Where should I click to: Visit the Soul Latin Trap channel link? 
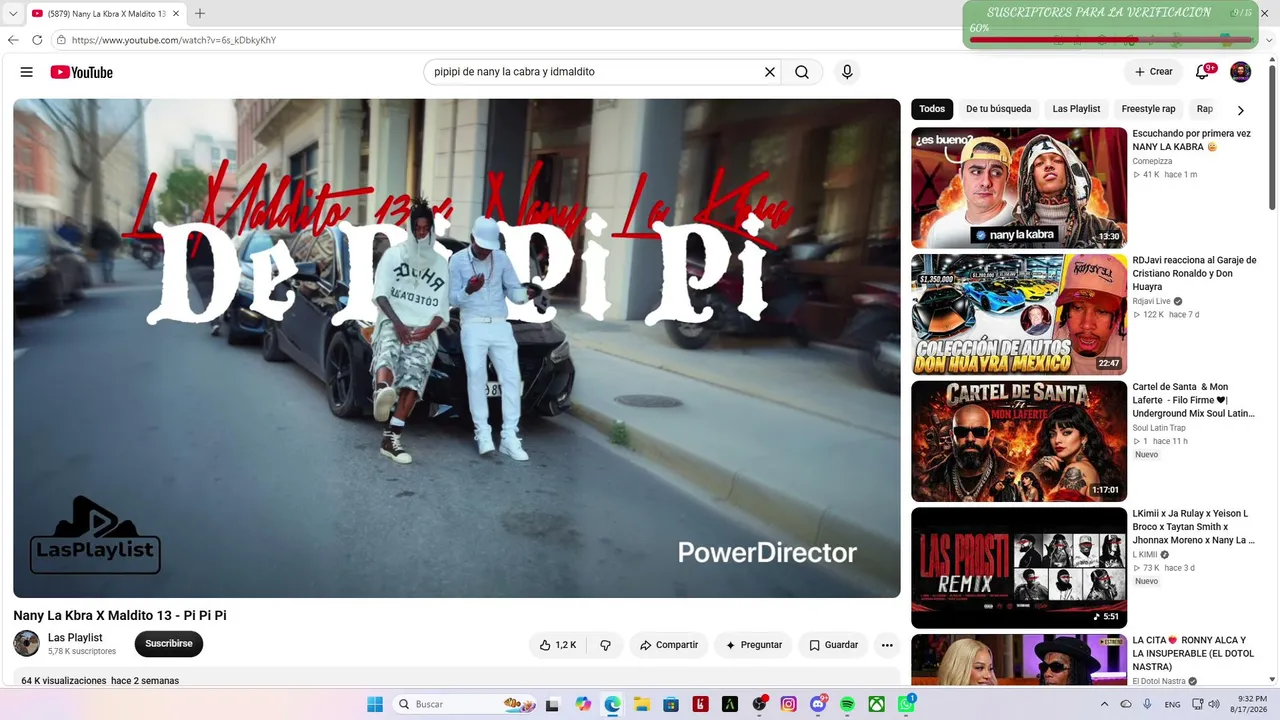click(x=1159, y=428)
